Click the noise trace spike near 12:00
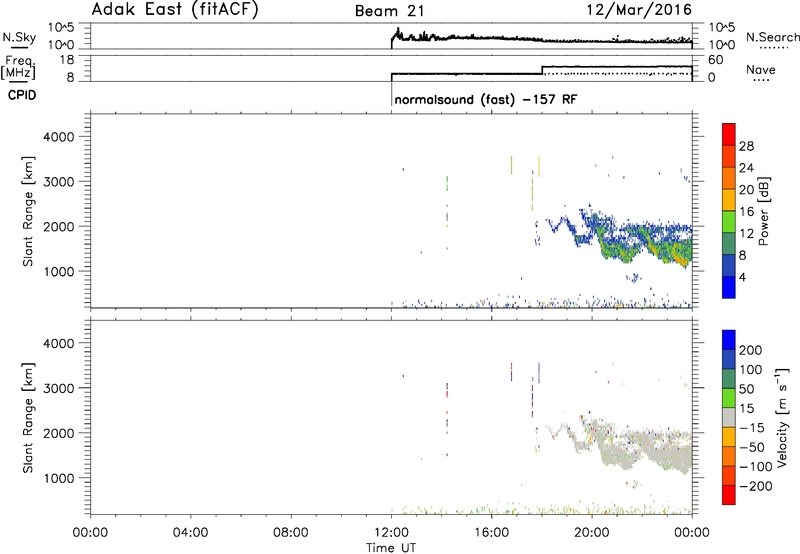 [x=397, y=32]
